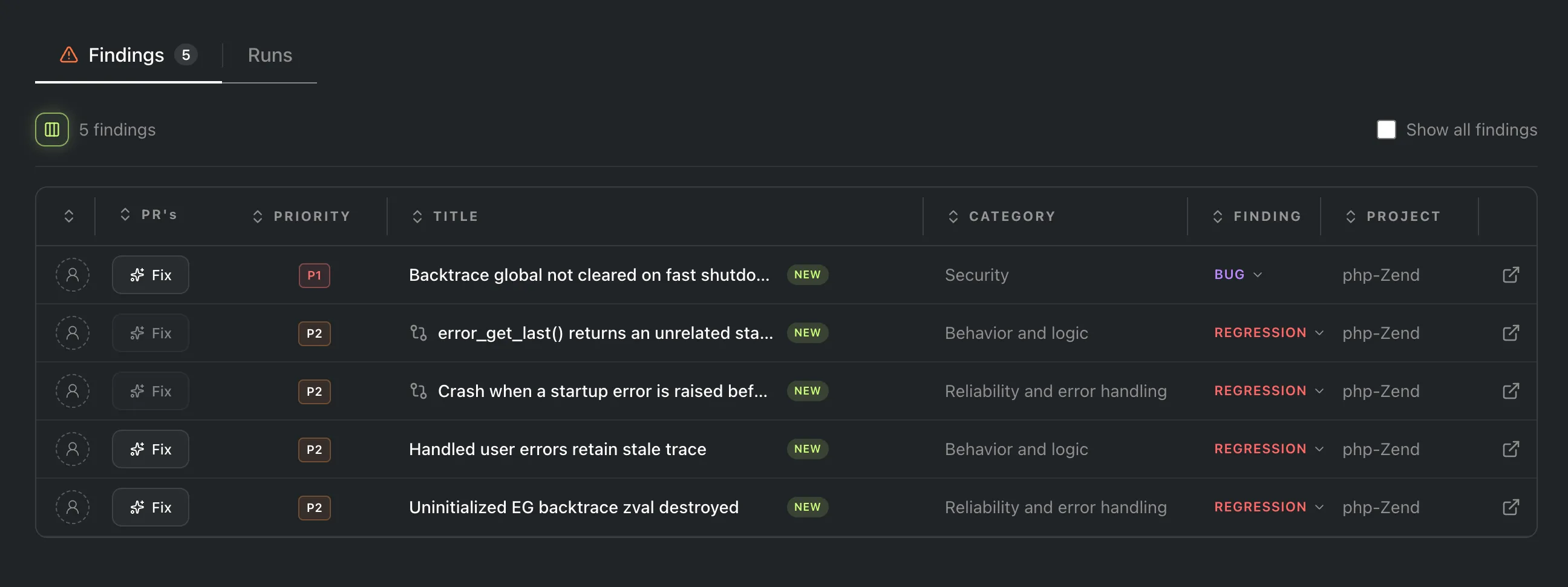Sort table by Finding column
This screenshot has width=1568, height=587.
1256,216
